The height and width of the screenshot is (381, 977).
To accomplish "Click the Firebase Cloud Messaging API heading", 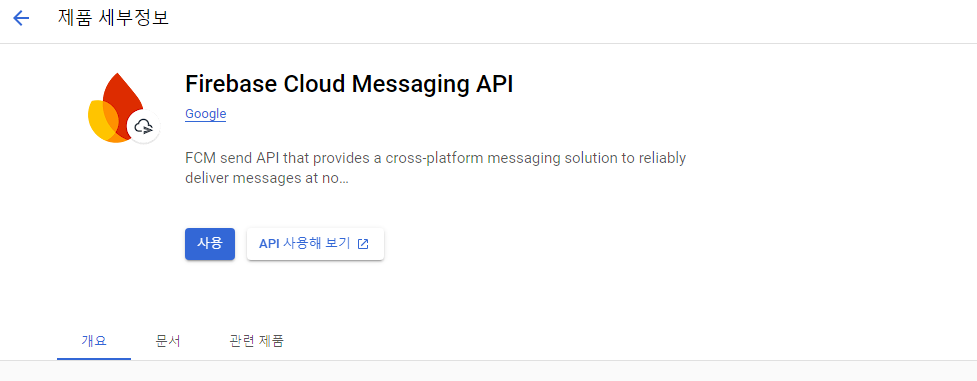I will coord(349,84).
